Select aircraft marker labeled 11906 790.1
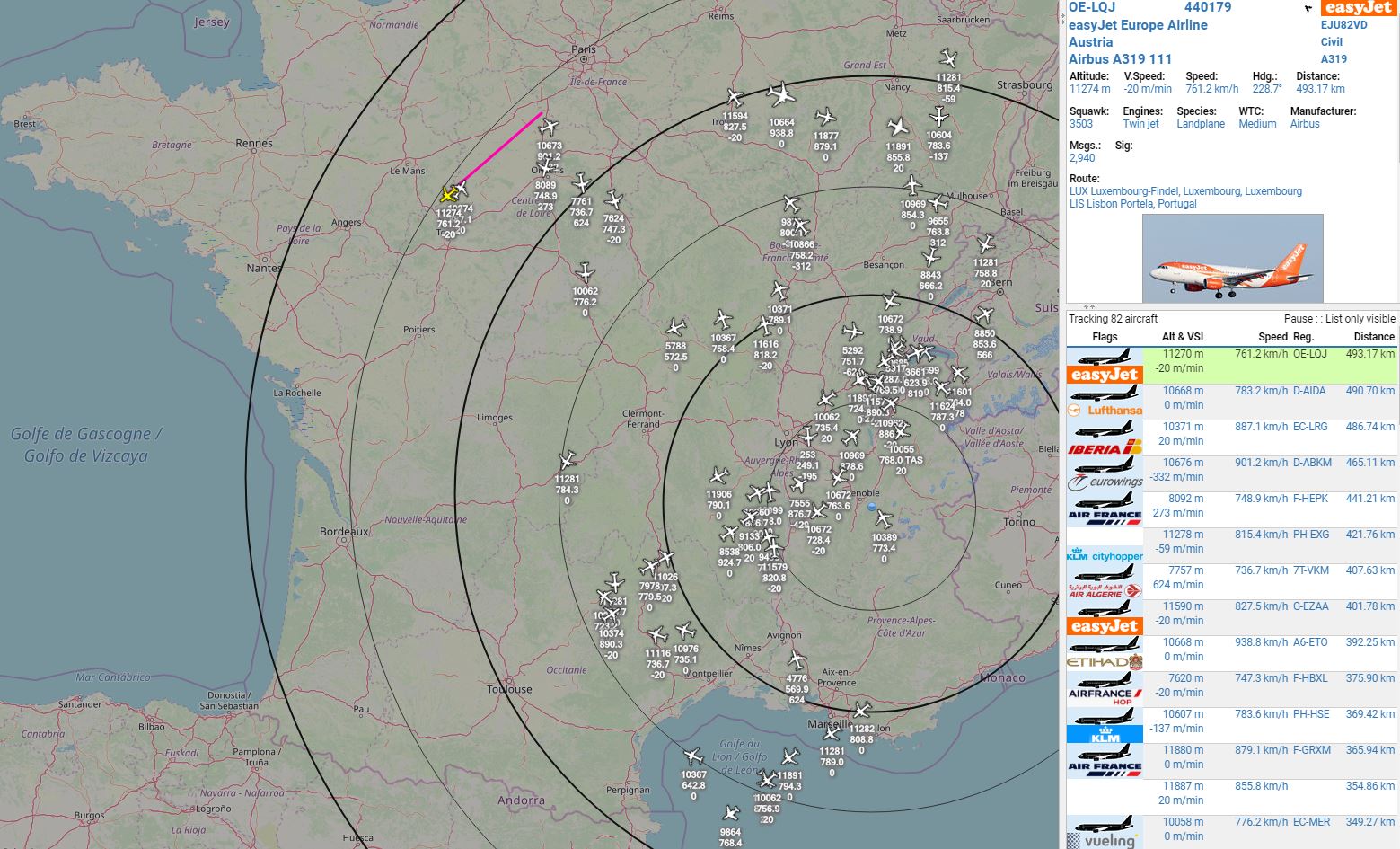Viewport: 1400px width, 849px height. pos(718,475)
